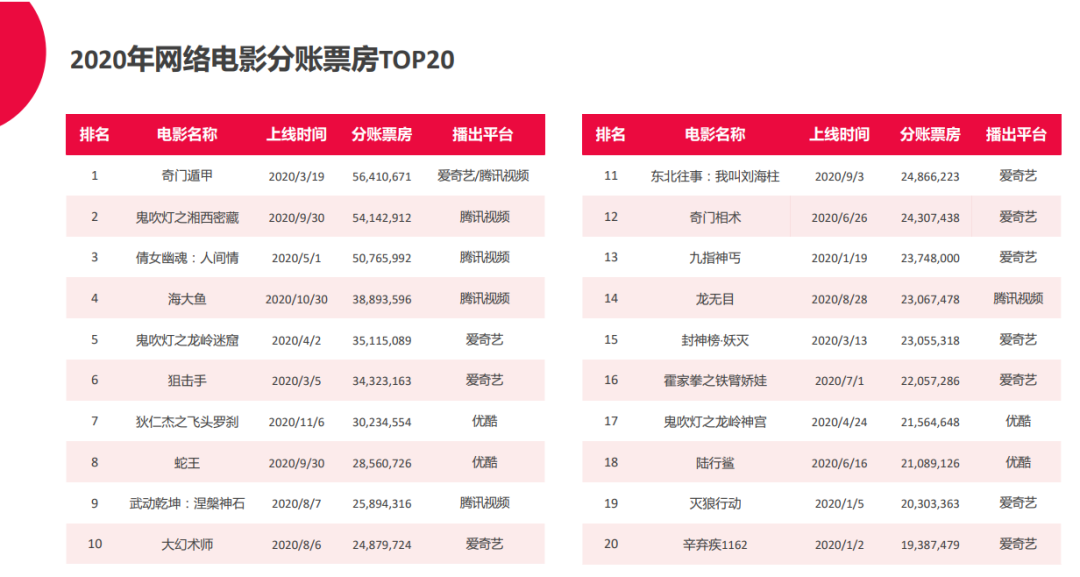Click release date 2020/6/16

click(839, 463)
